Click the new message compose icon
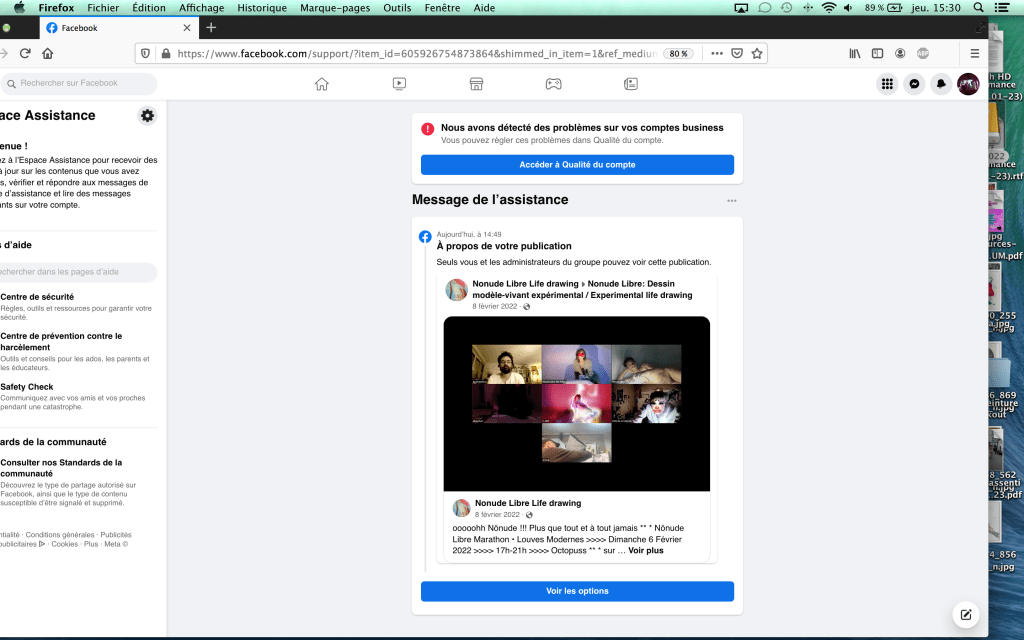The height and width of the screenshot is (640, 1024). (x=966, y=615)
